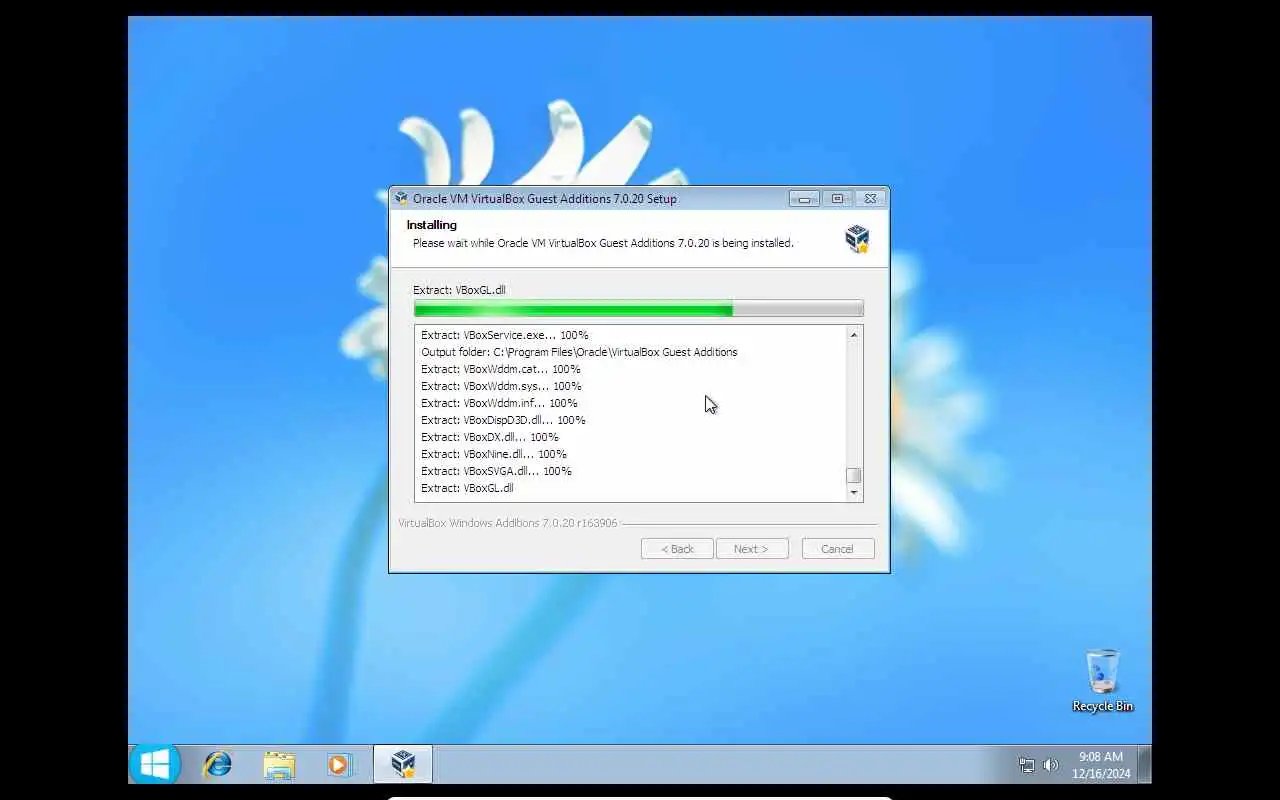Screen dimensions: 1280x800
Task: Open File Explorer from the taskbar
Action: (279, 765)
